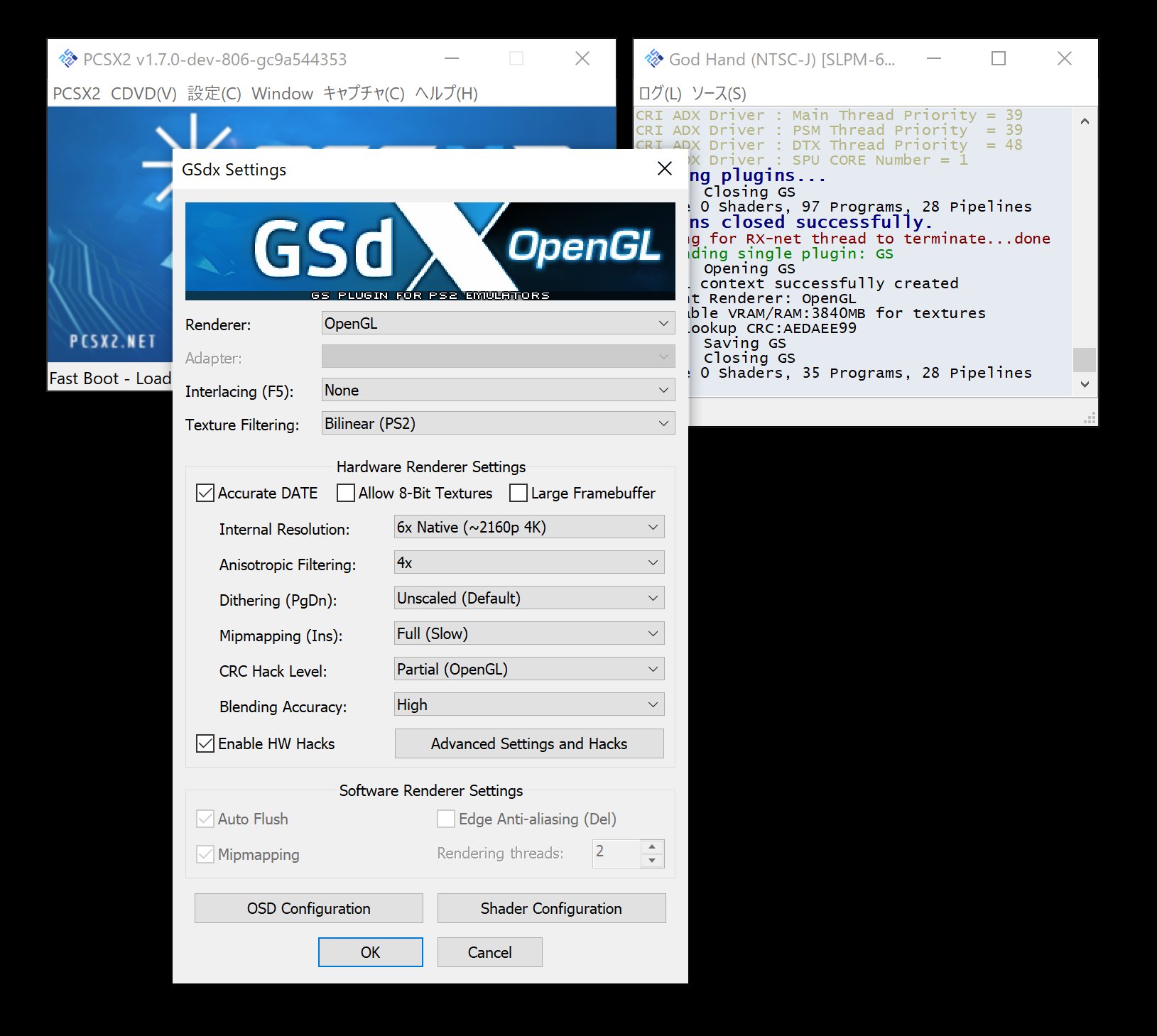Screen dimensions: 1157x1036
Task: Open the Adapter dropdown
Action: pos(498,356)
